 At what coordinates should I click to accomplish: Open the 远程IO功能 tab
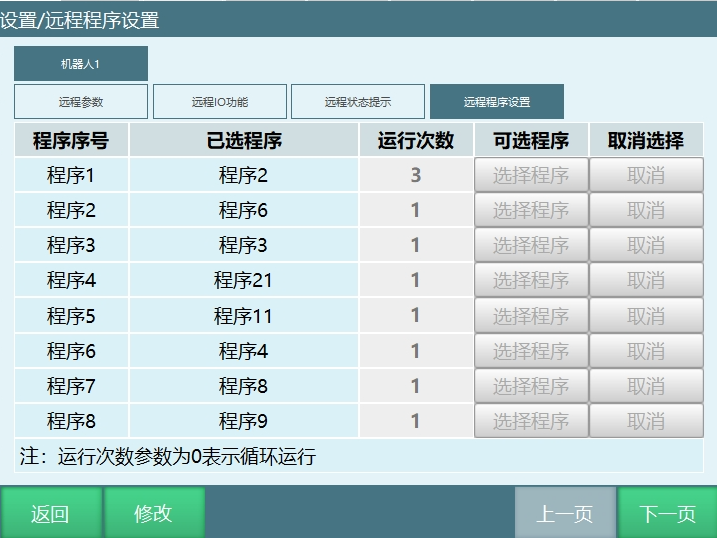point(220,102)
